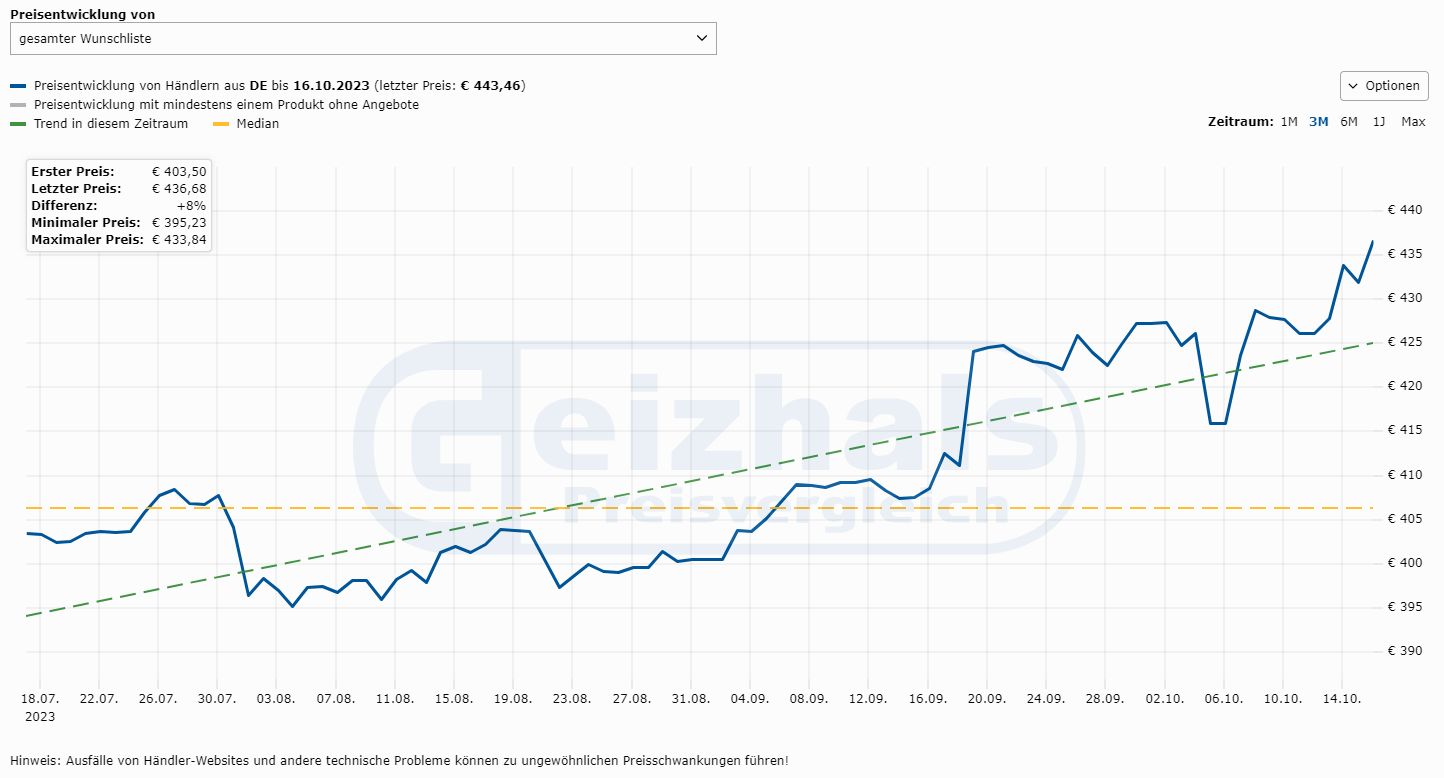Viewport: 1444px width, 778px height.
Task: Click the 20.09. date label on the axis
Action: pyautogui.click(x=987, y=698)
